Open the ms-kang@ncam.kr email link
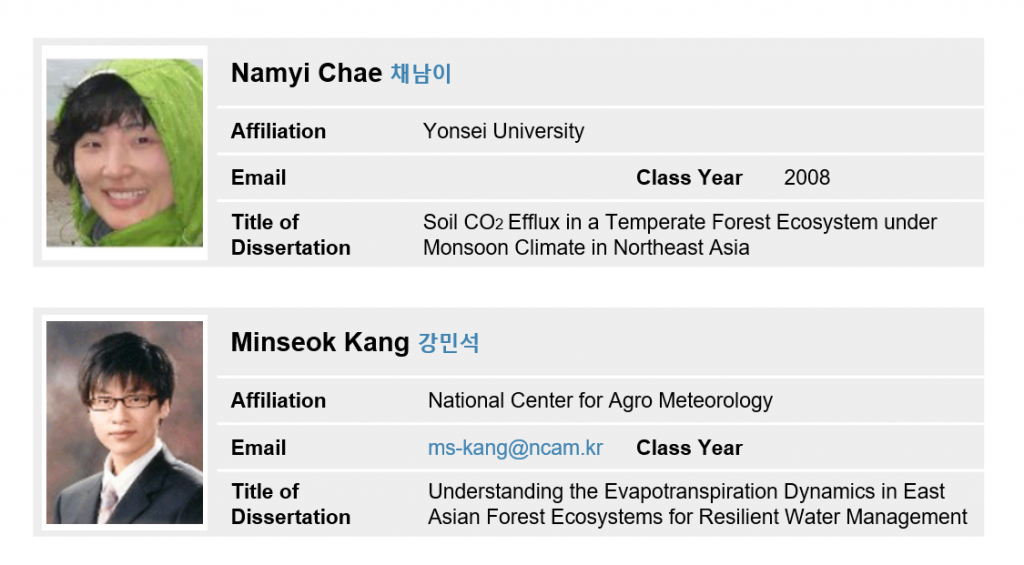The image size is (1024, 565). 515,448
